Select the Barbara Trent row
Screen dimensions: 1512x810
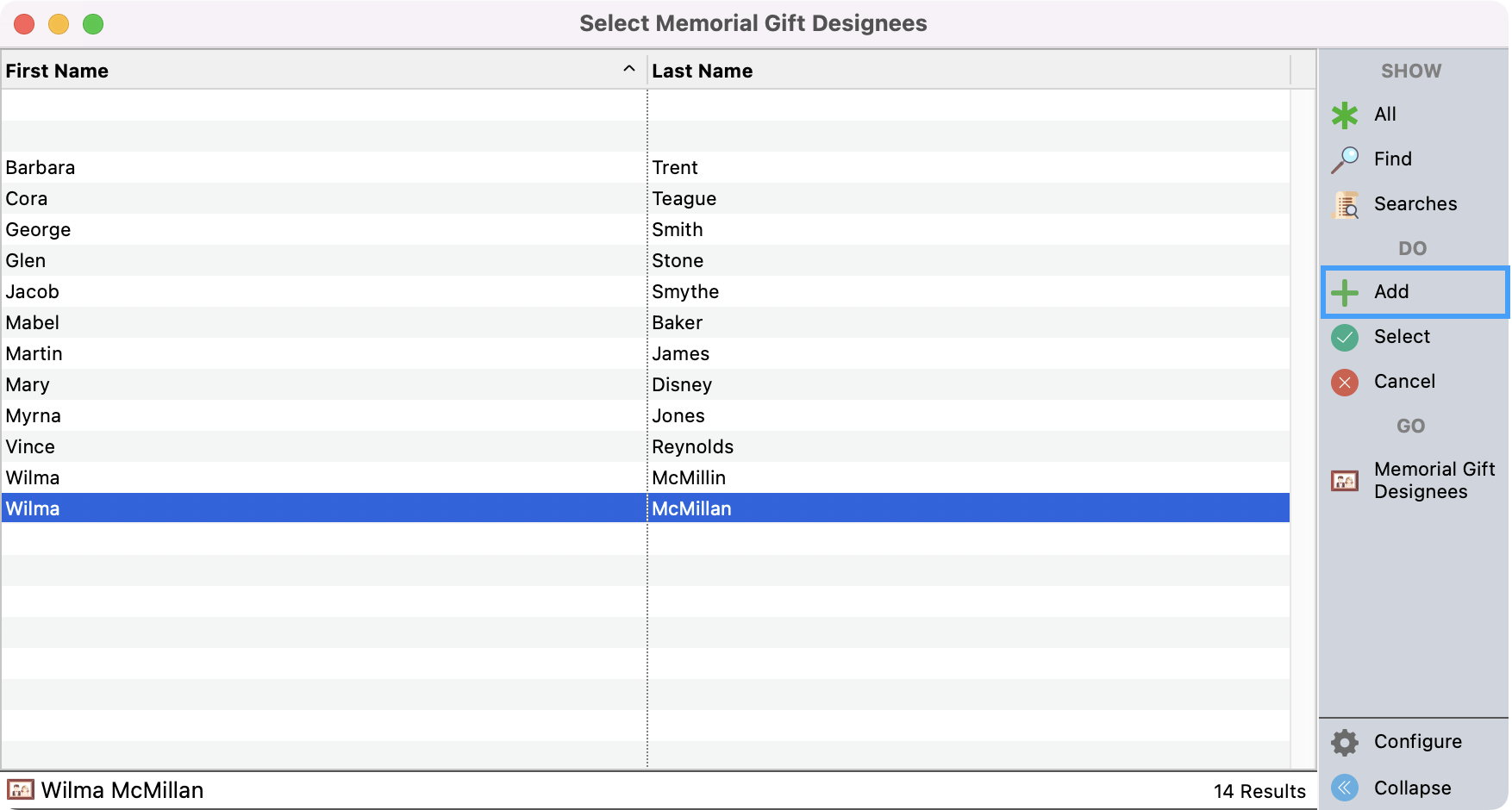345,167
